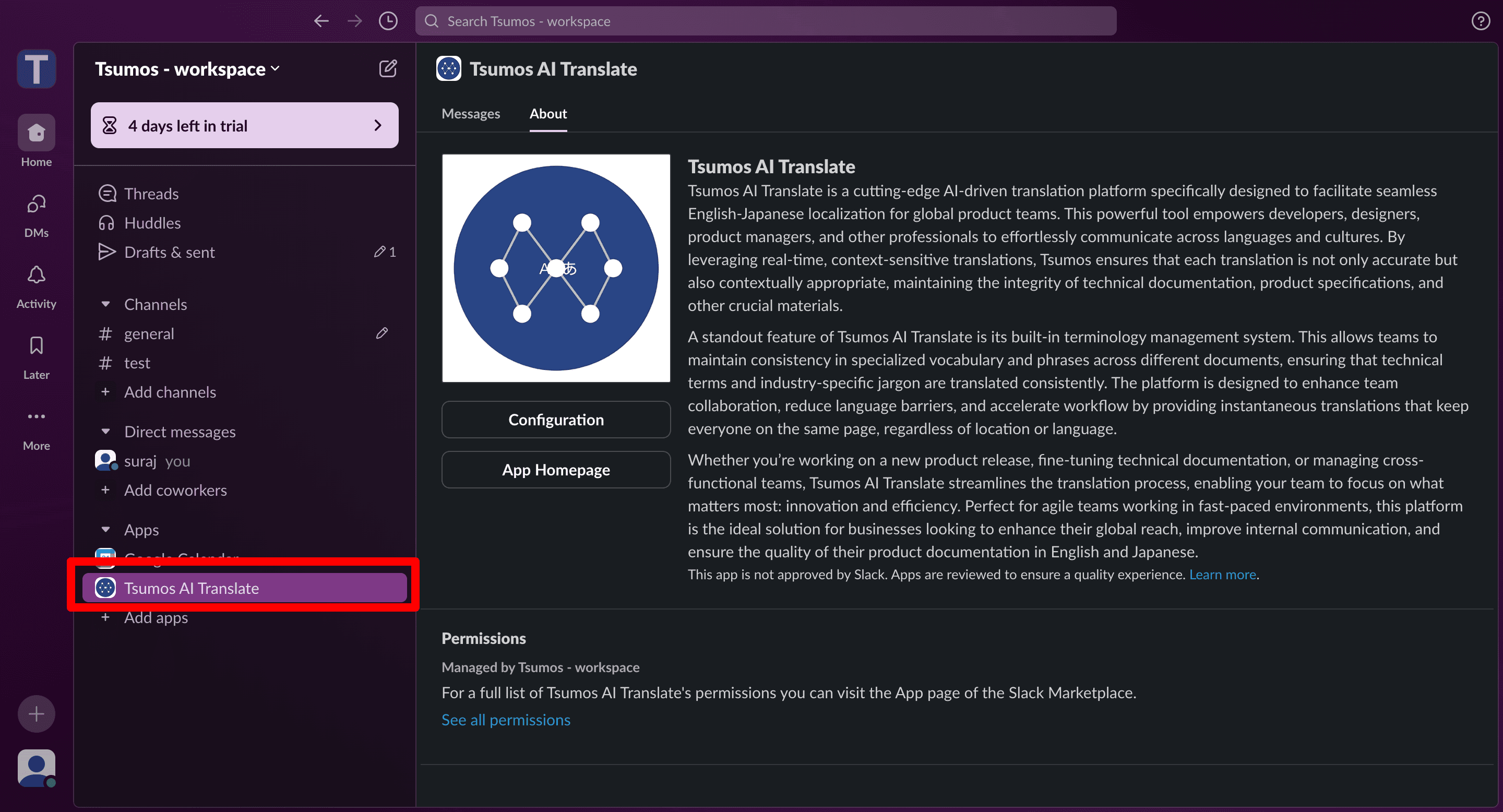Go forward in history
This screenshot has height=812, width=1503.
tap(354, 21)
